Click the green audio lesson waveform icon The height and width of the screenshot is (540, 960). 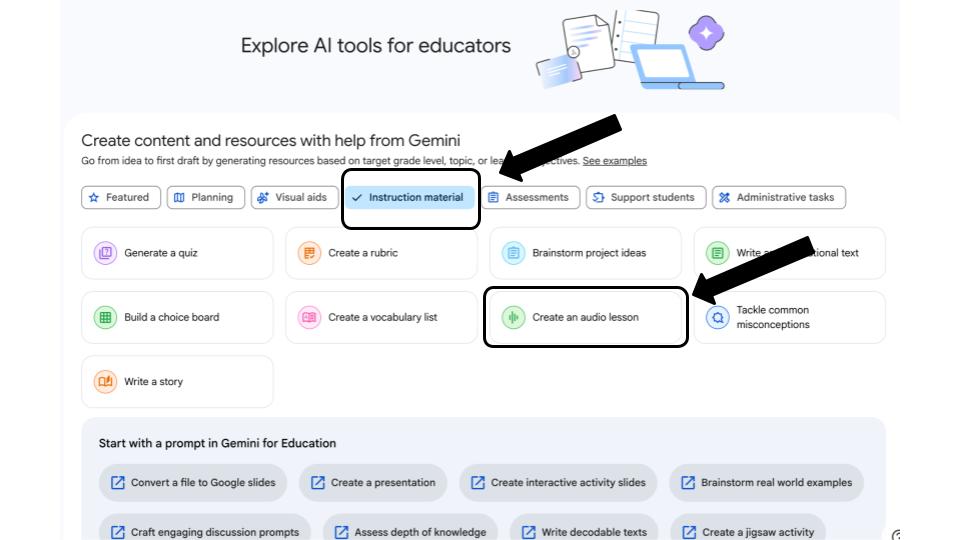pyautogui.click(x=513, y=317)
